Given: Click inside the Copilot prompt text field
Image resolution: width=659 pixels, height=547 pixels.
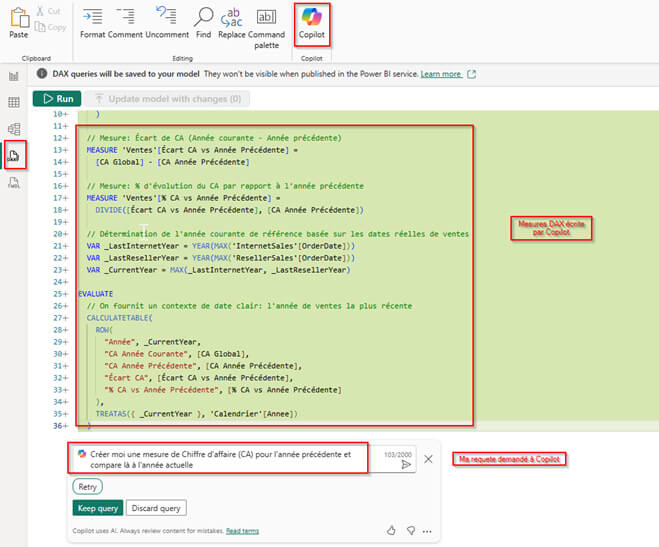Looking at the screenshot, I should point(220,459).
